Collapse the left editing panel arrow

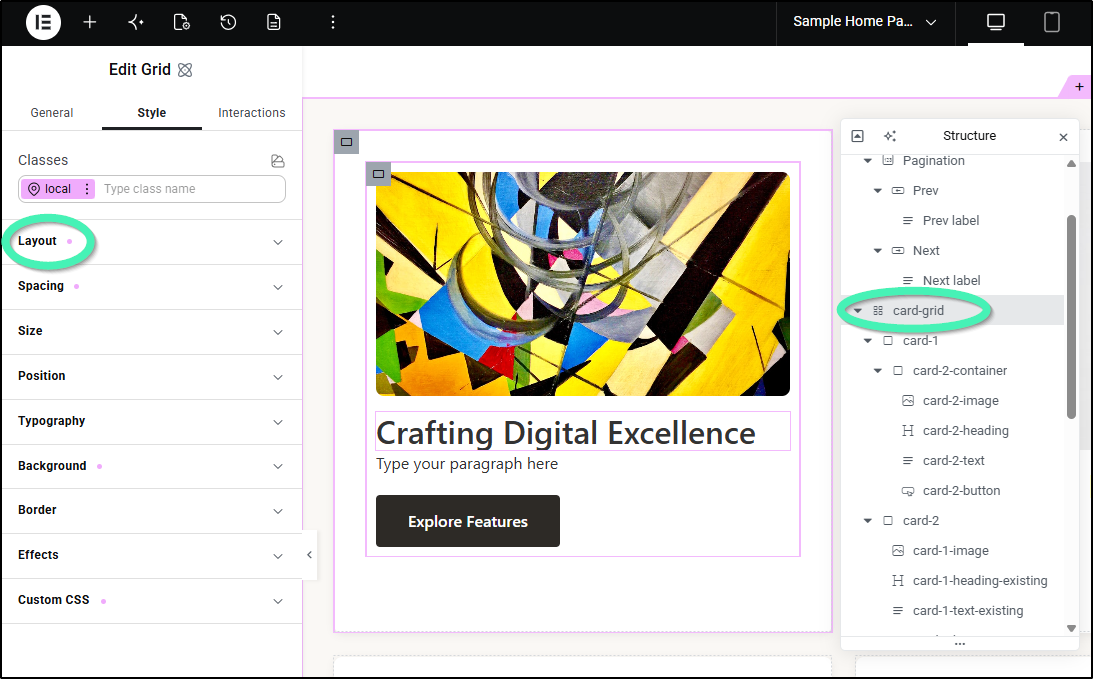click(309, 555)
